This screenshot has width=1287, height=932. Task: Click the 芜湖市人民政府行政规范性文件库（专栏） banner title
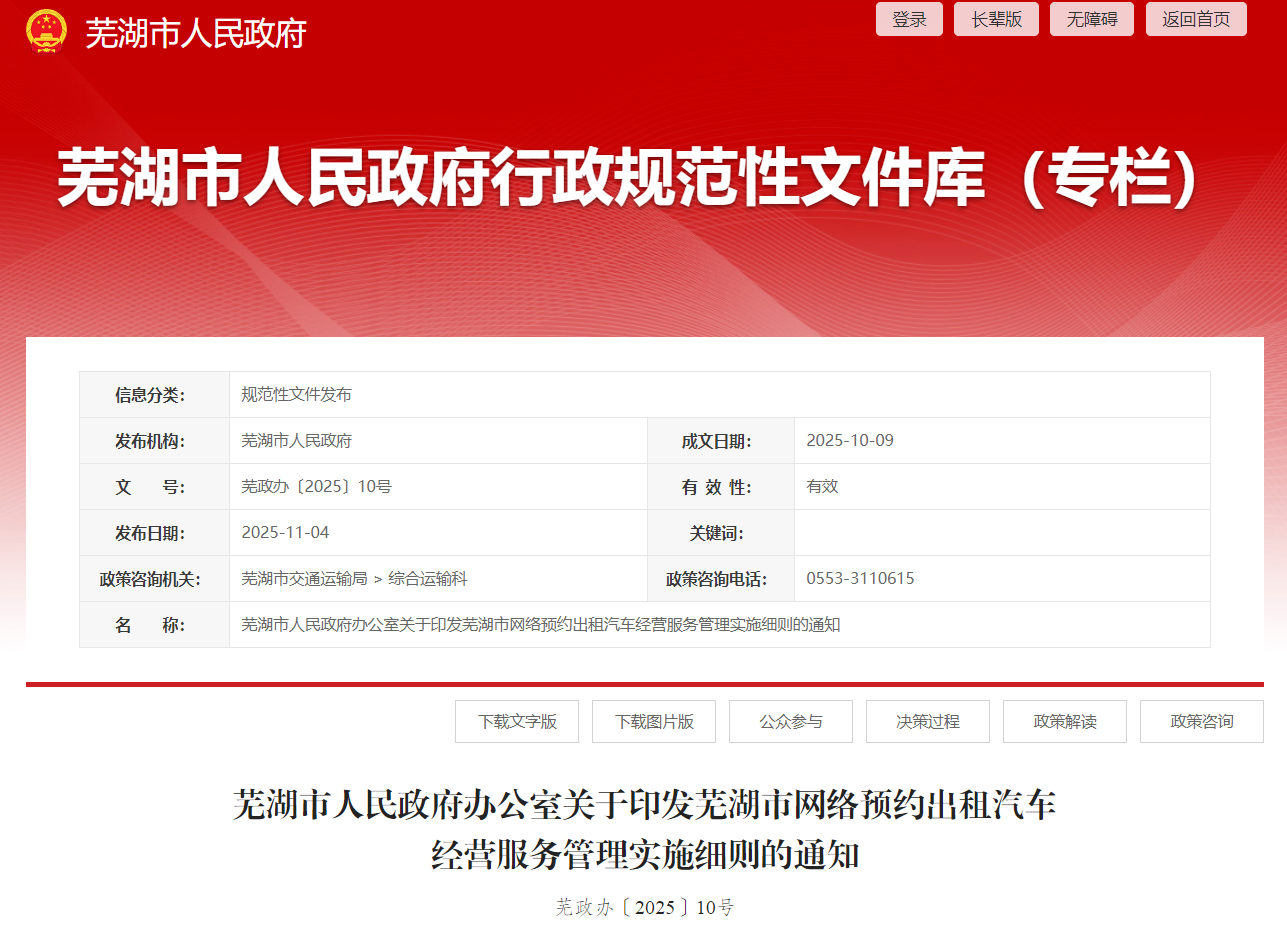point(628,179)
